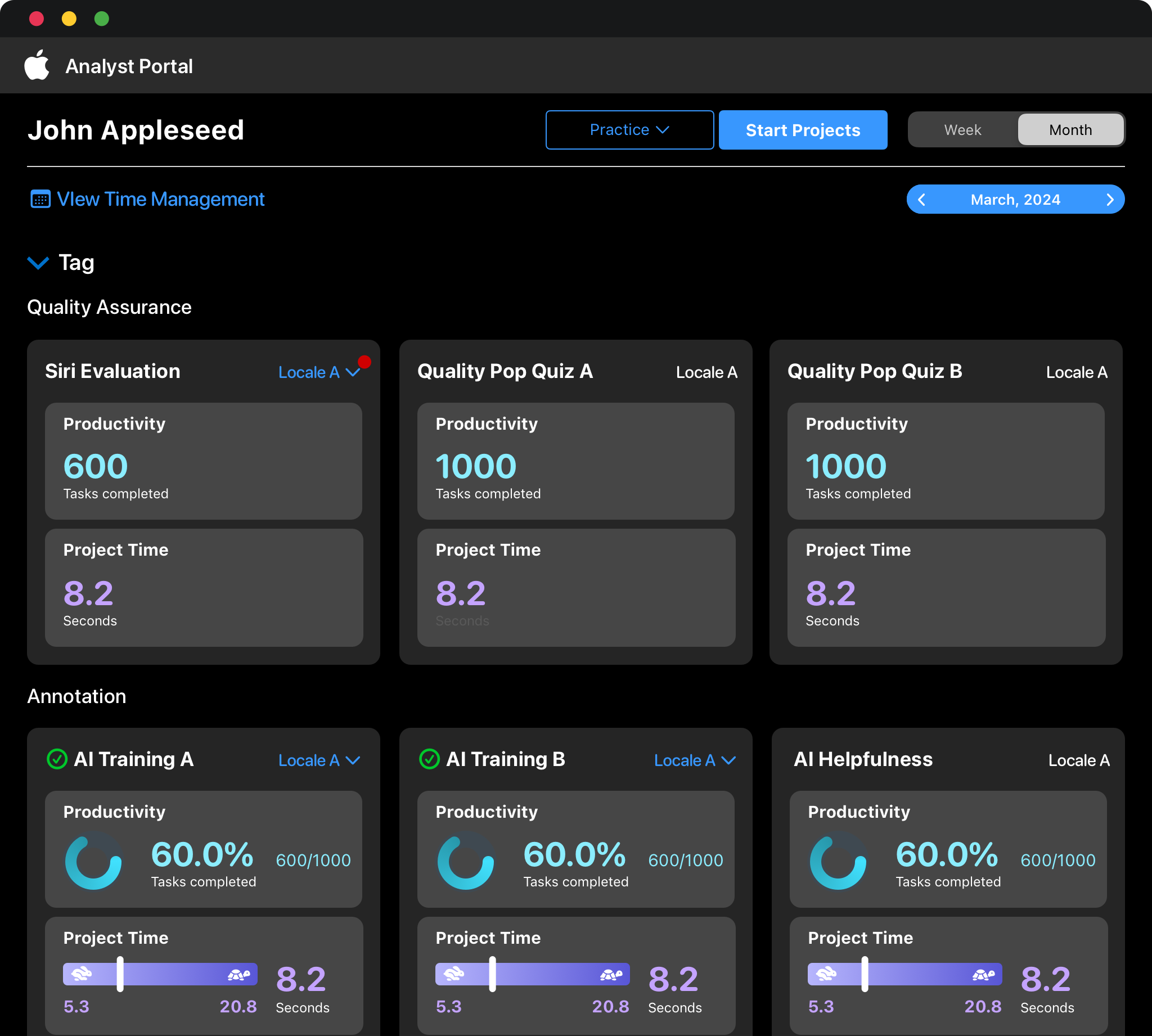1152x1036 pixels.
Task: Click 1000 value in Quality Pop Quiz B
Action: tap(846, 466)
